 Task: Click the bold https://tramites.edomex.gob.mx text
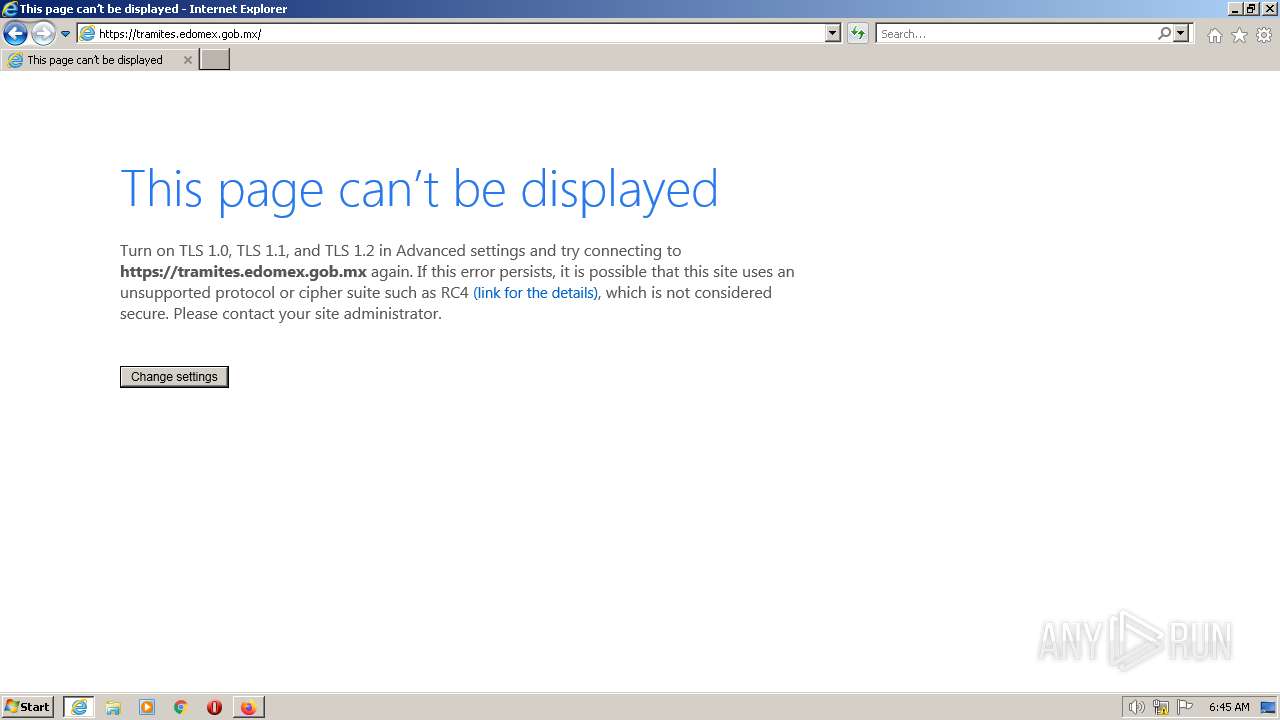(243, 272)
